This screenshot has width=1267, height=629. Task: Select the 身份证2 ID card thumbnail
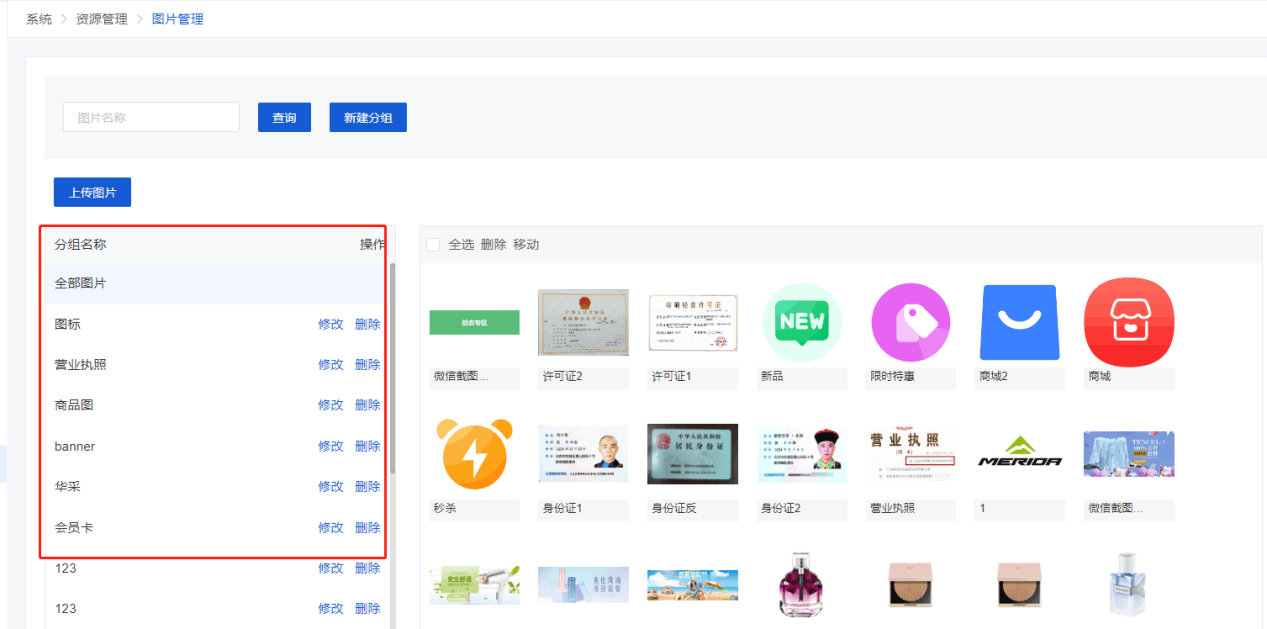802,453
